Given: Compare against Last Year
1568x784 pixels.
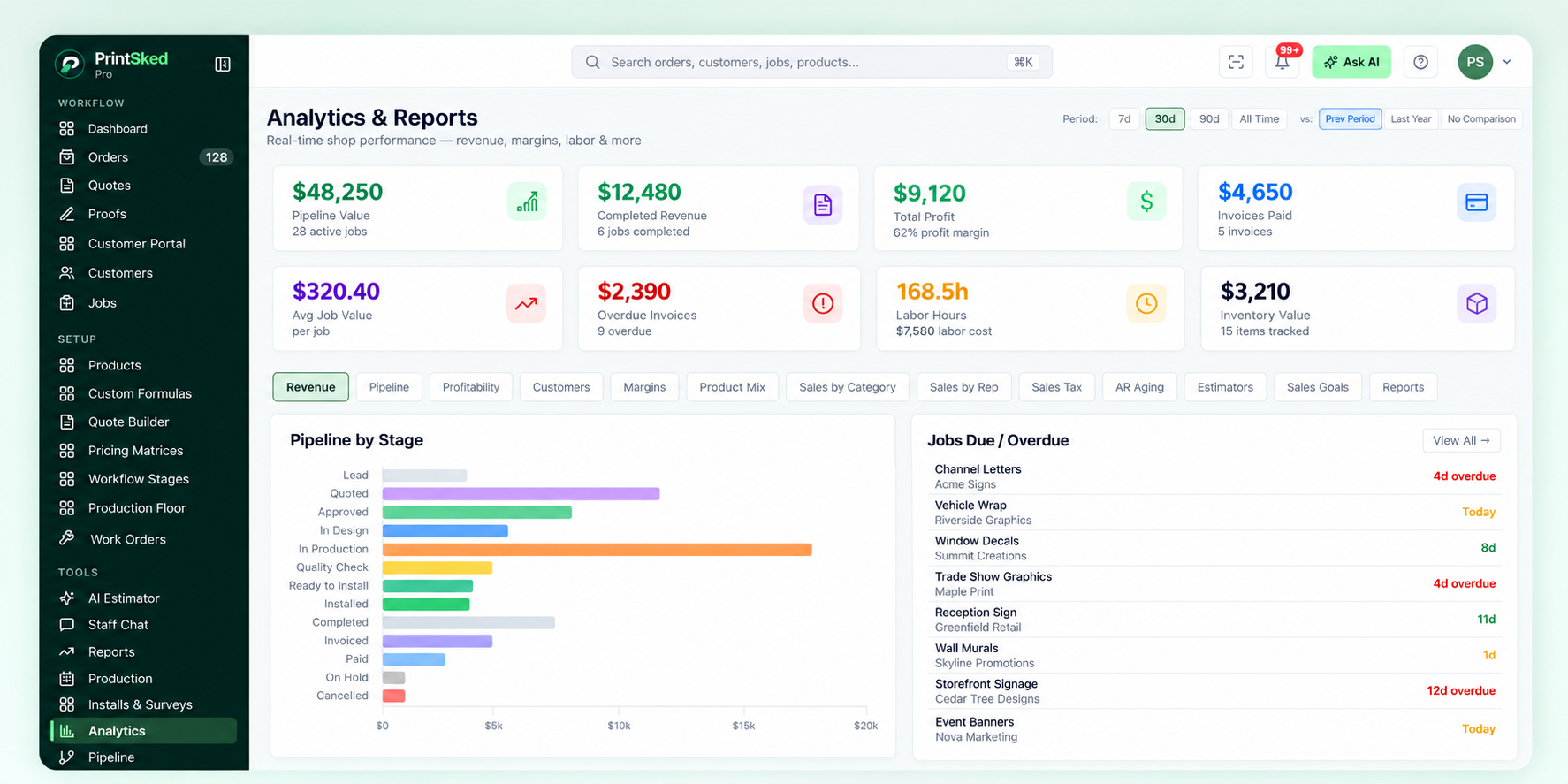Looking at the screenshot, I should (x=1411, y=118).
